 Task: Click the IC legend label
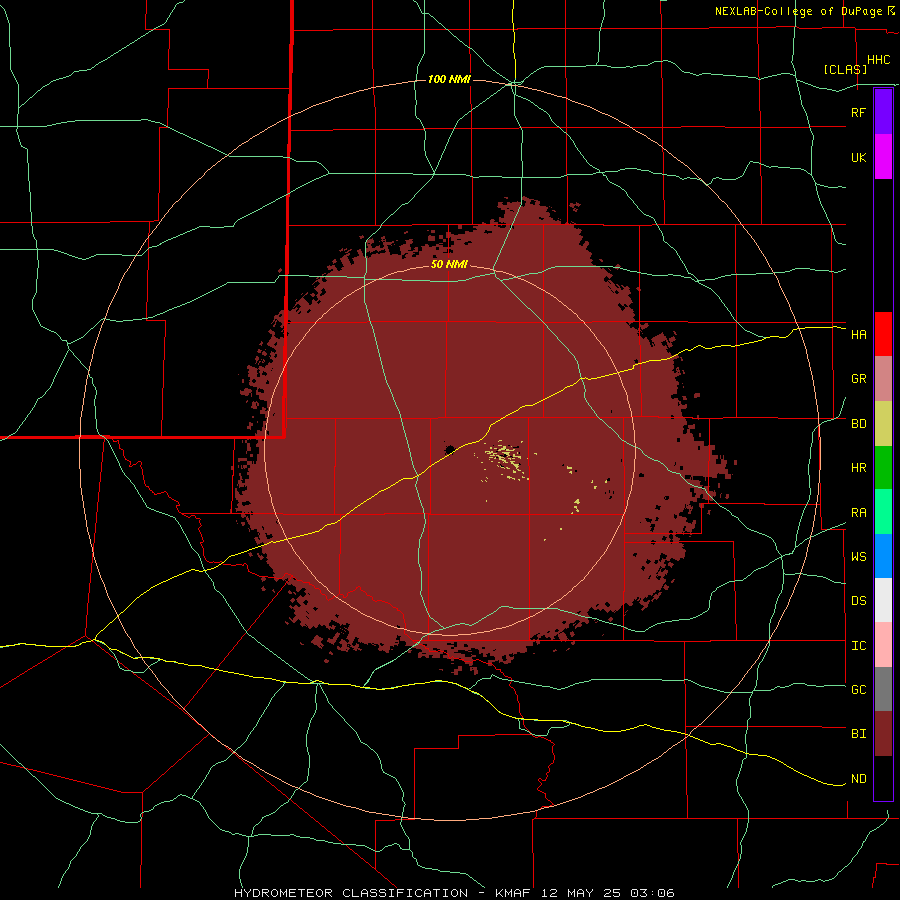click(858, 645)
